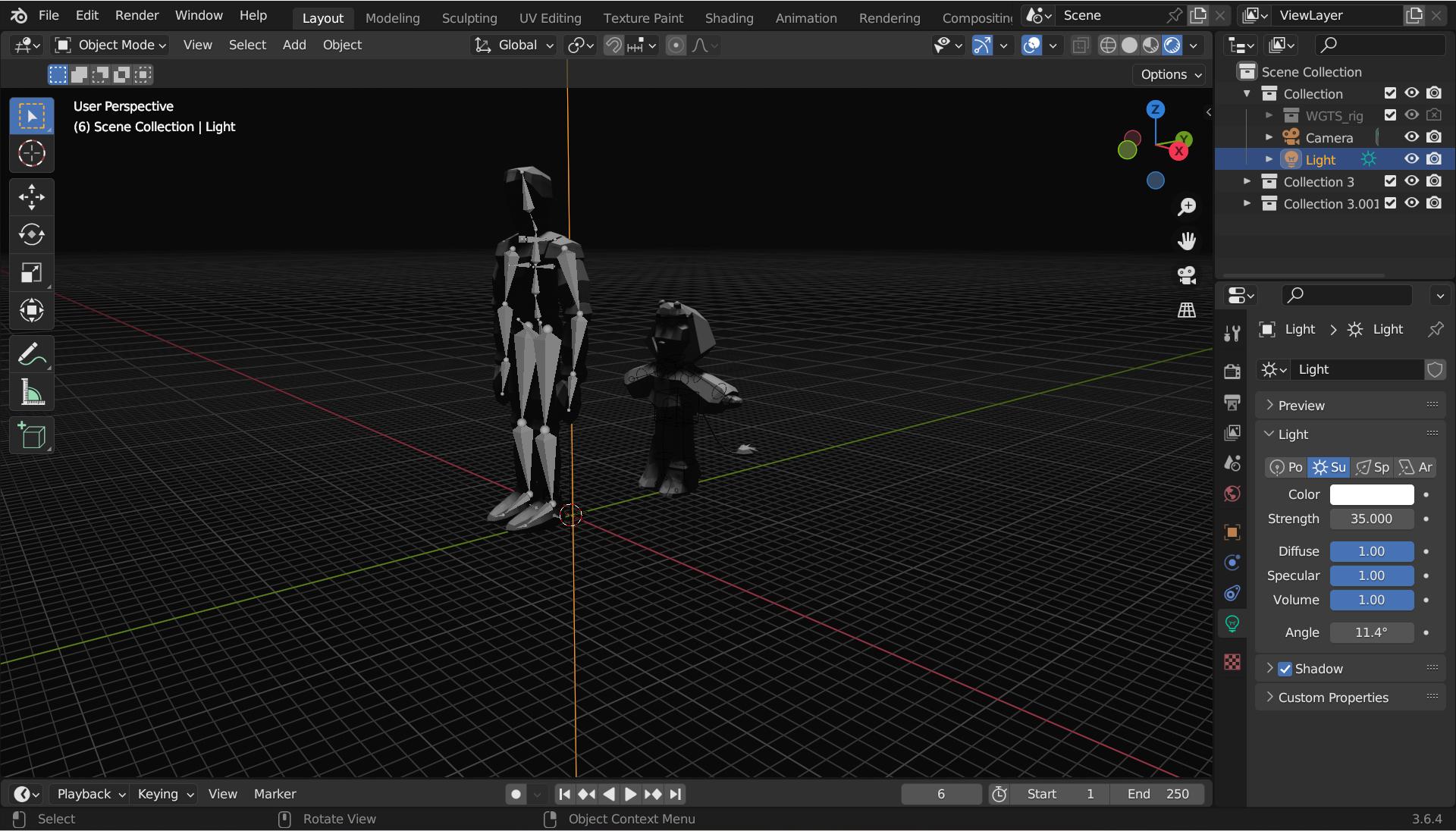The image size is (1456, 831).
Task: Adjust the Specular slider
Action: pos(1372,575)
